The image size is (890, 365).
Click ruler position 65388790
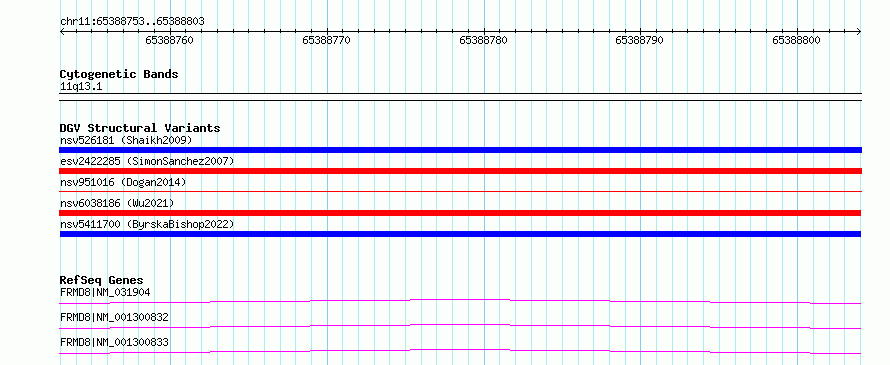coord(640,40)
